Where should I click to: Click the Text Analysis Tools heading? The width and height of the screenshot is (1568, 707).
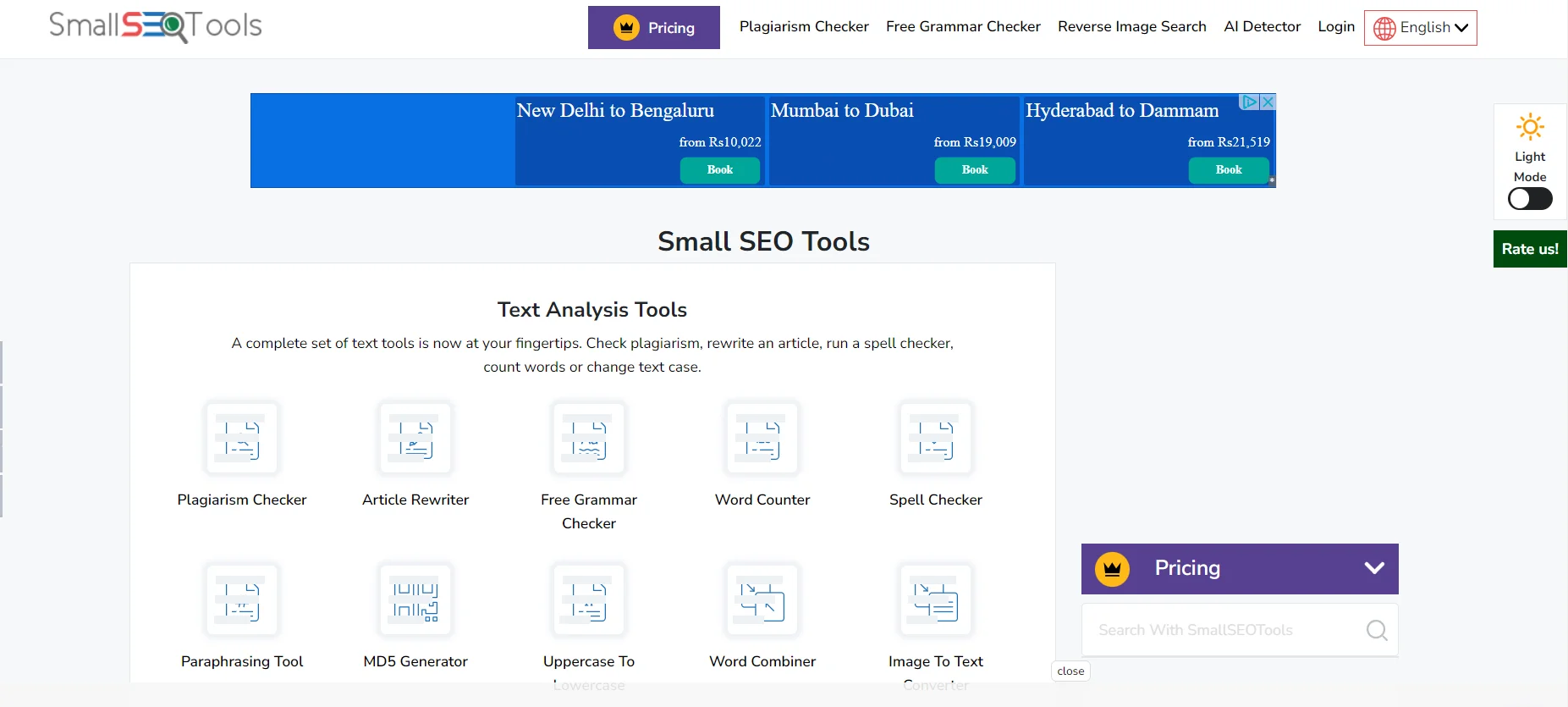592,310
